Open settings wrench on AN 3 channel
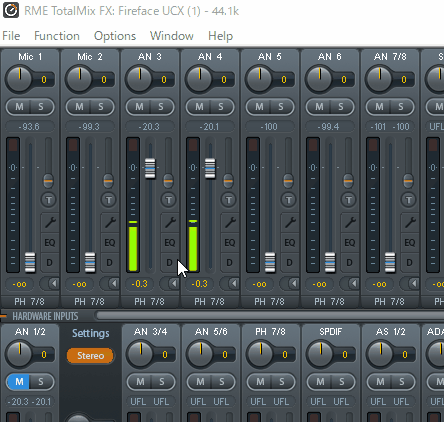The width and height of the screenshot is (444, 422). click(x=170, y=222)
